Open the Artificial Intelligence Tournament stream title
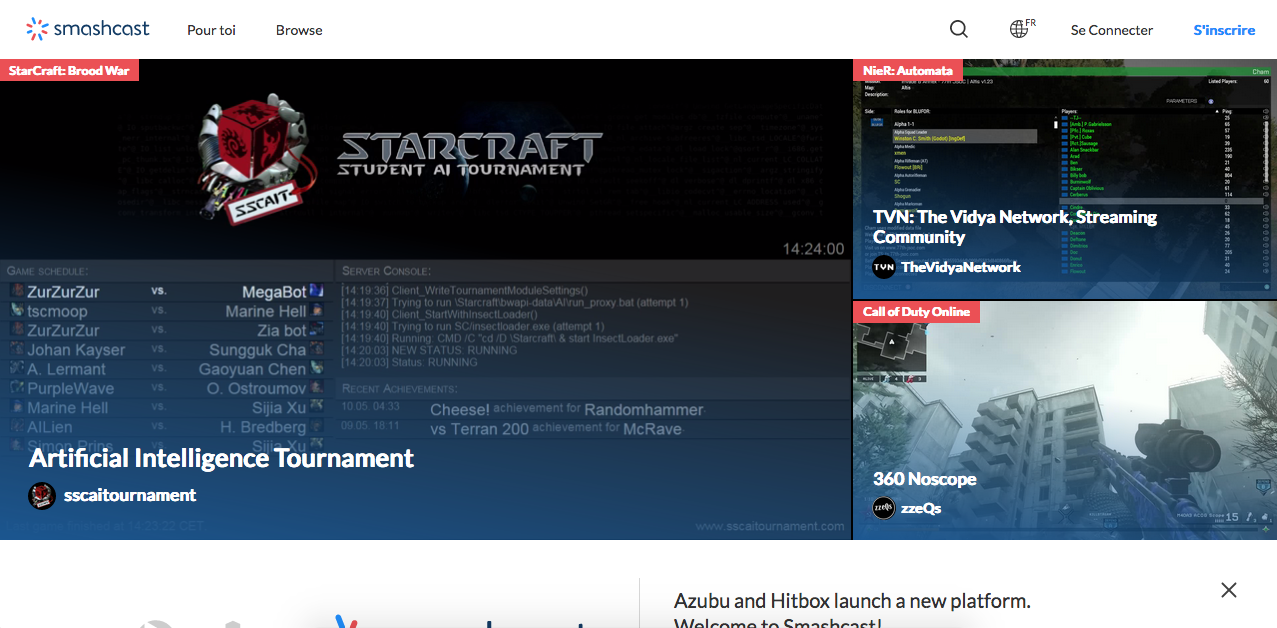Viewport: 1277px width, 628px height. 221,458
